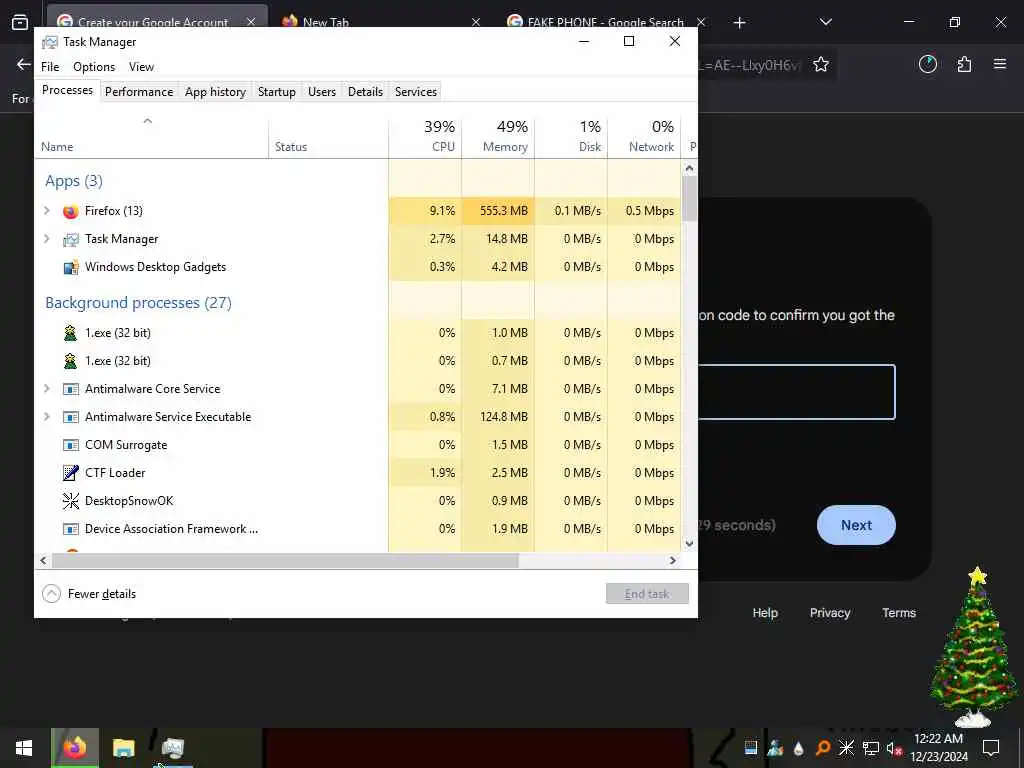Screen dimensions: 1024x768
Task: Click the second 1.exe (32 bit) tree icon
Action: [x=71, y=361]
